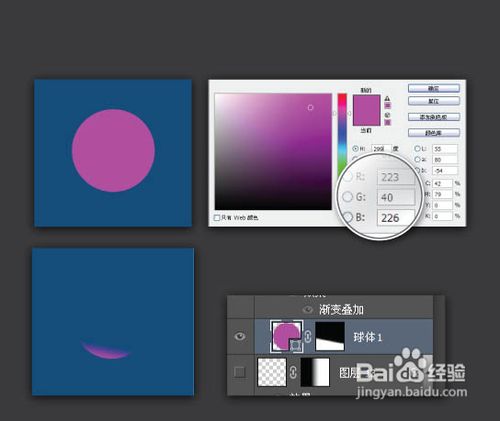Toggle the eye icon beside 渐变叠加 effect

click(307, 310)
